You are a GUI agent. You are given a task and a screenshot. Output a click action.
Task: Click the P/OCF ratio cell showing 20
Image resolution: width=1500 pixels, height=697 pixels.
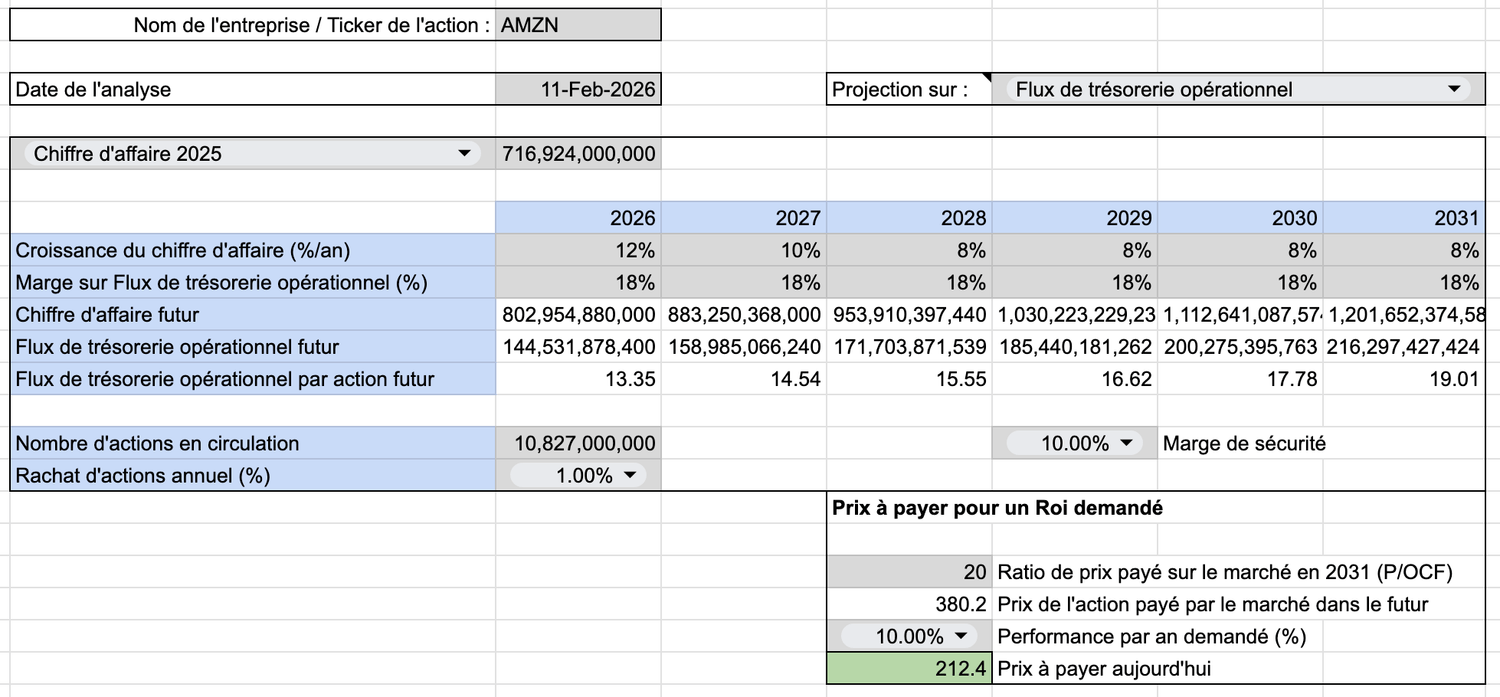(x=909, y=572)
